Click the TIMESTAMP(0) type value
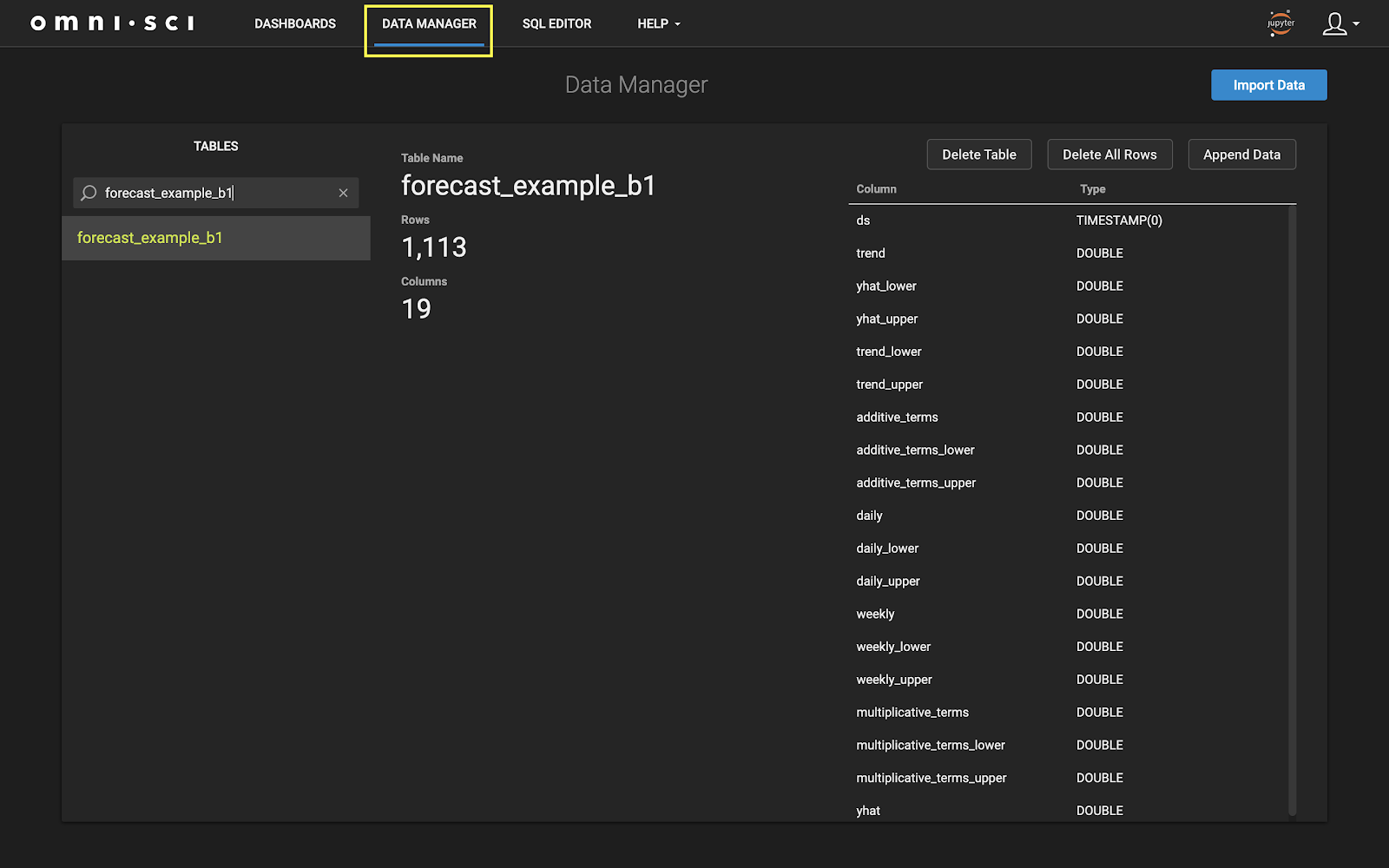1389x868 pixels. coord(1119,220)
